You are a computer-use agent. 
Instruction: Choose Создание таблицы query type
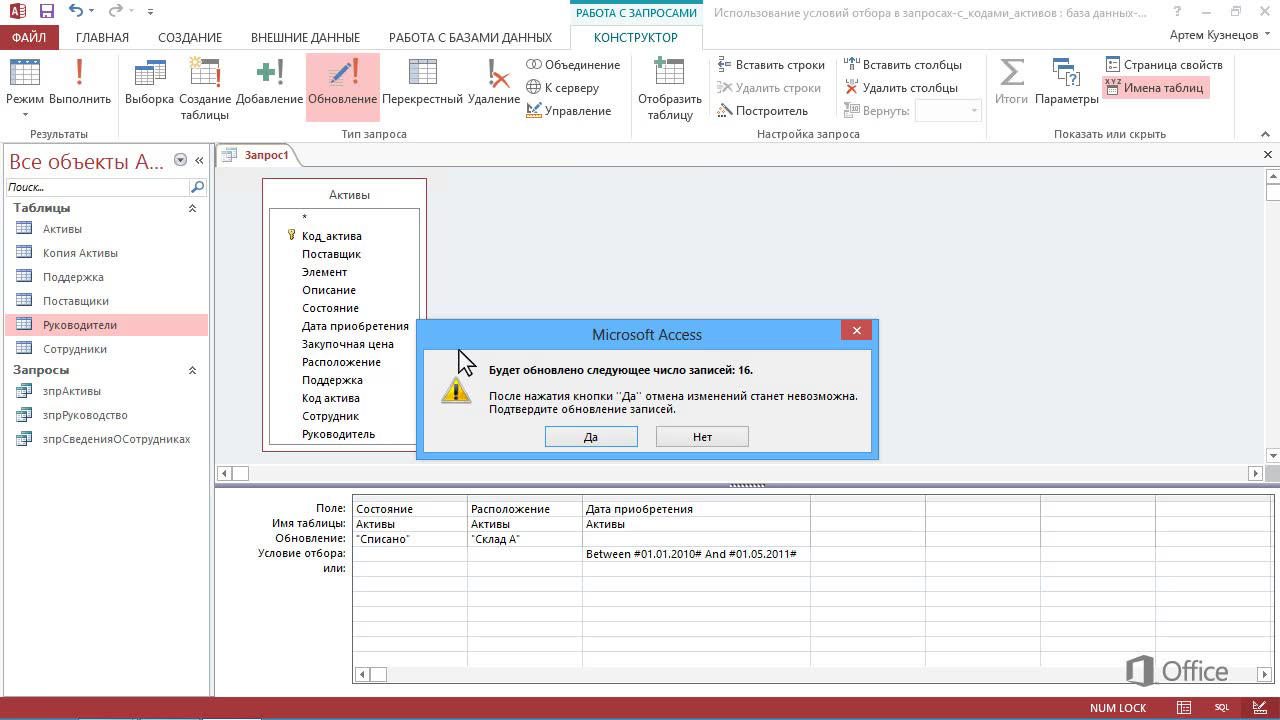coord(205,88)
